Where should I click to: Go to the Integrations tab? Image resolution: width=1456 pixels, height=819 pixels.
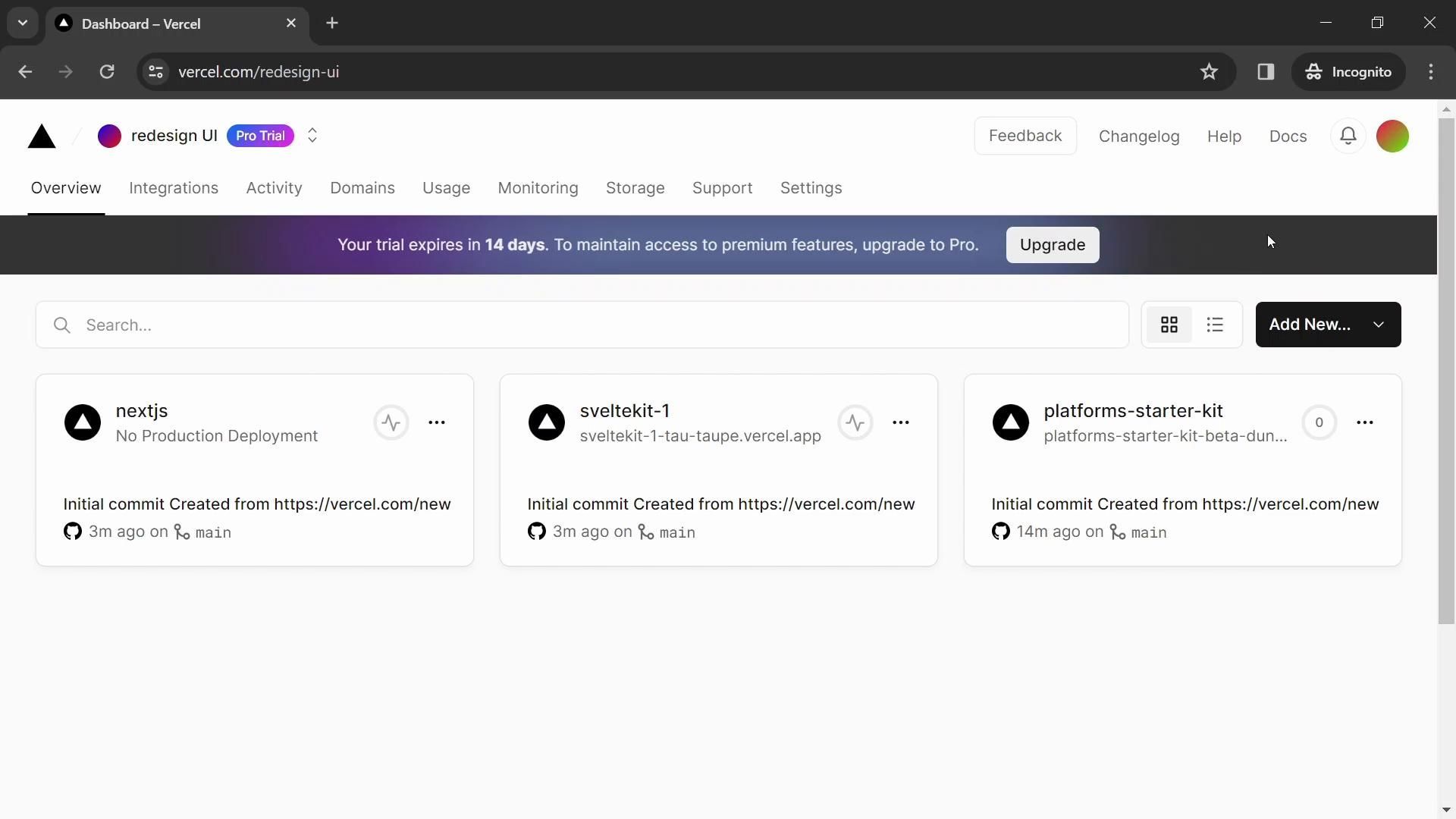click(x=174, y=188)
